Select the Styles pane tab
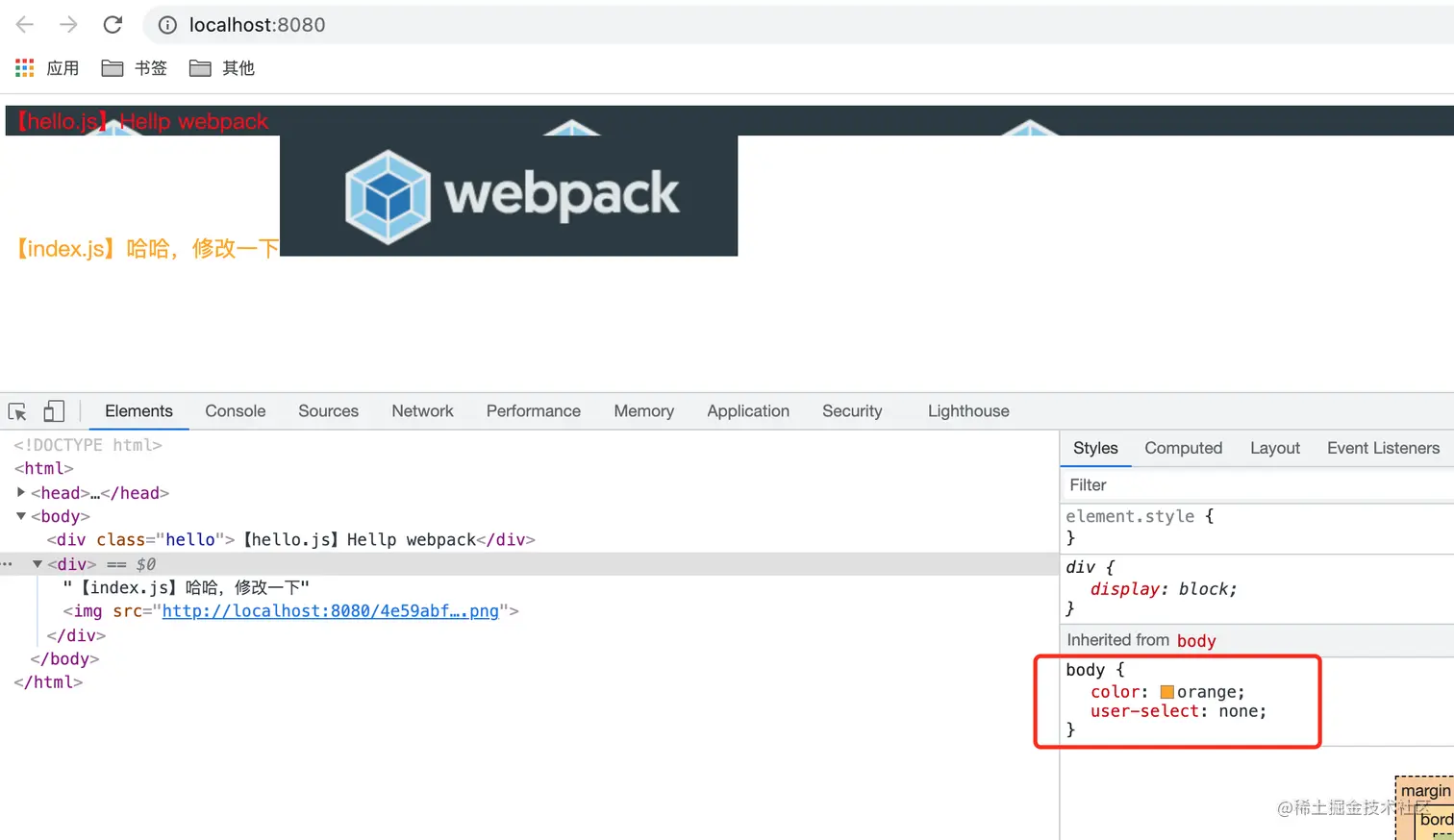Image resolution: width=1454 pixels, height=840 pixels. click(1095, 448)
